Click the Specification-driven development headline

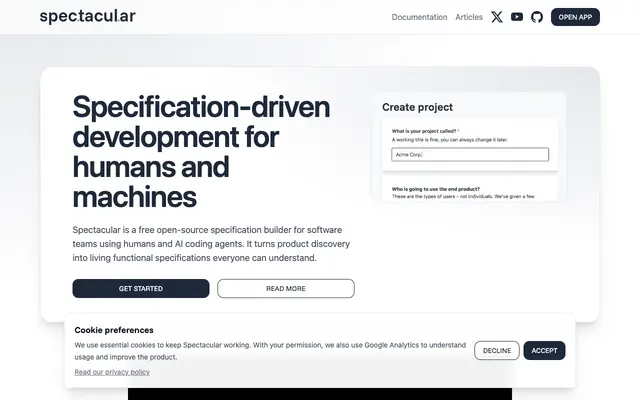click(x=201, y=152)
